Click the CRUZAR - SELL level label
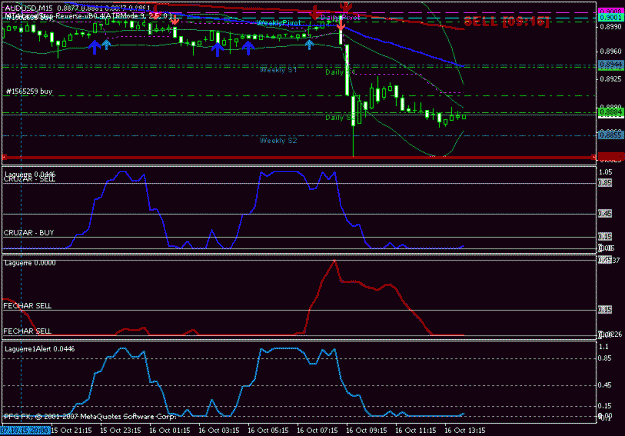Screen dimensions: 625x436 click(x=29, y=180)
